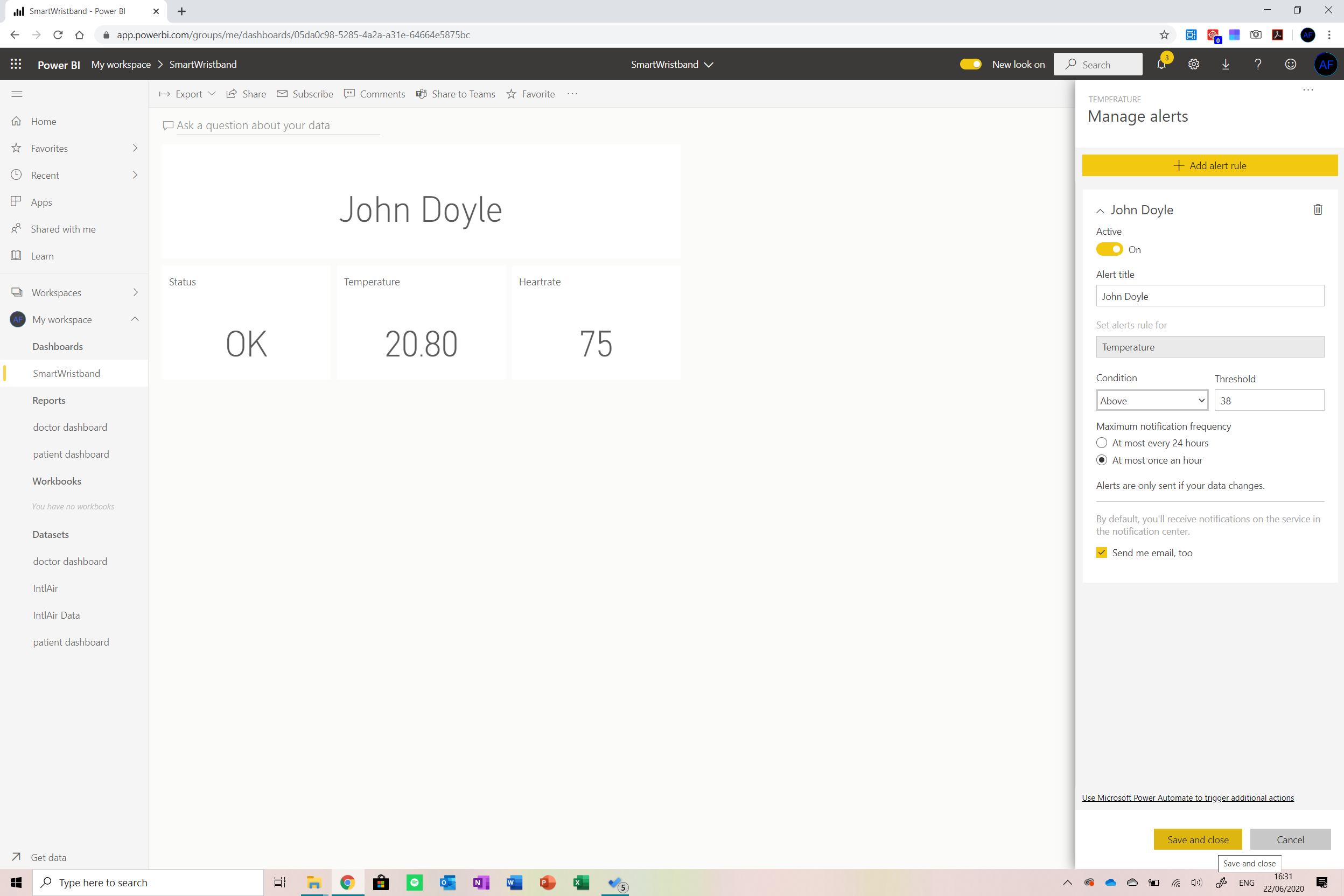Click Save and close button

click(x=1197, y=839)
